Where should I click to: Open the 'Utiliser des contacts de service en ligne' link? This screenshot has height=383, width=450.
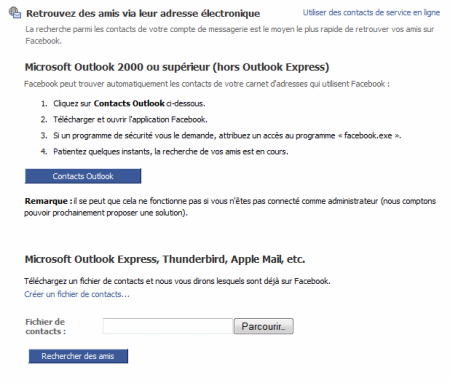pos(371,13)
